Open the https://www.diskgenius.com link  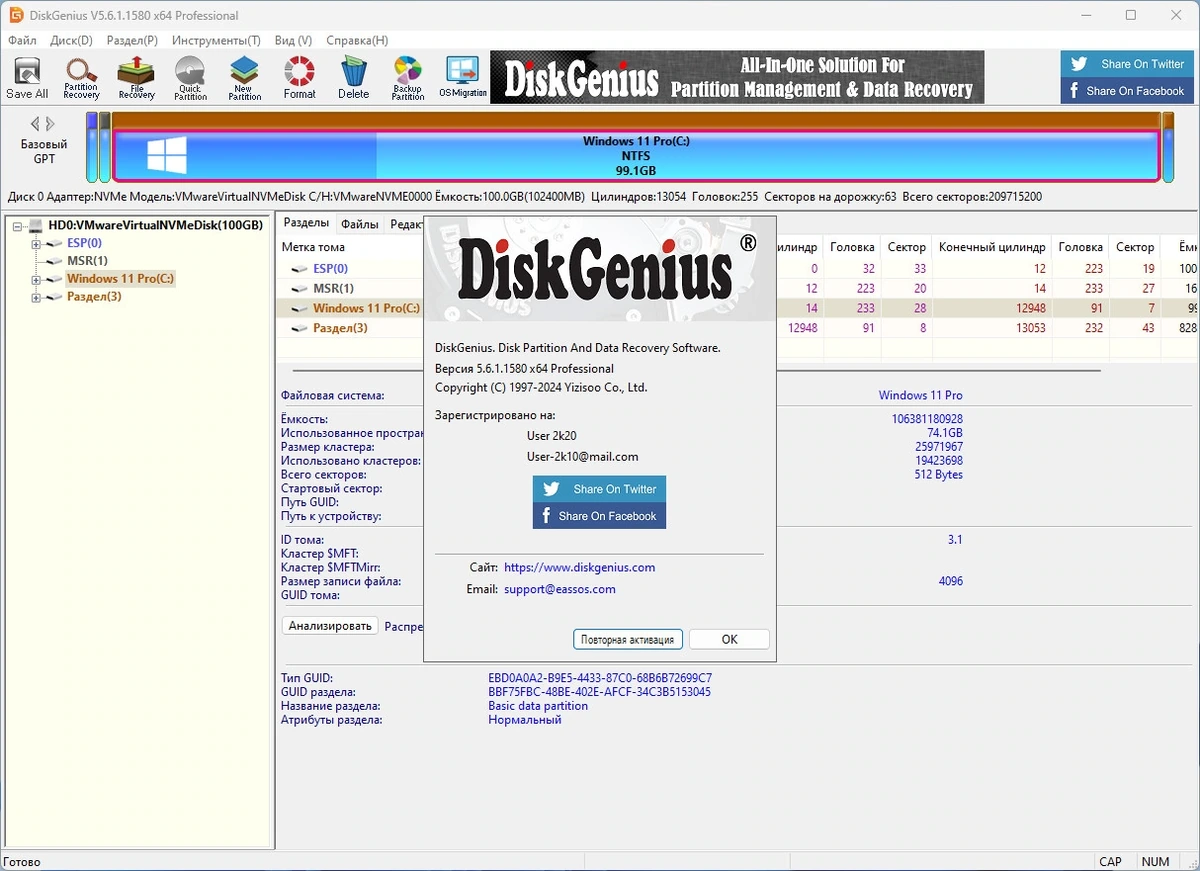click(579, 567)
